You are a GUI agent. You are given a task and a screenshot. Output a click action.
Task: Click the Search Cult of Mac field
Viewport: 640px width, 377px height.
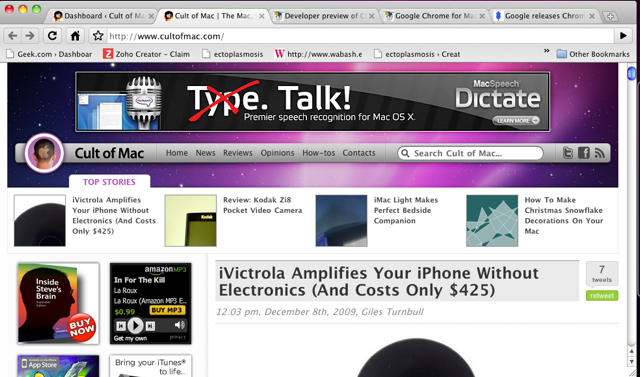[x=470, y=153]
